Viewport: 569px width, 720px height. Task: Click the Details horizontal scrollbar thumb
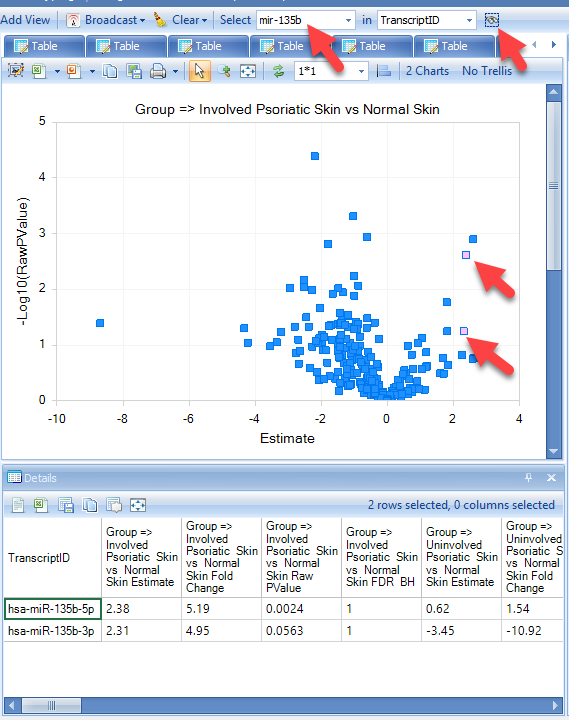[x=51, y=705]
